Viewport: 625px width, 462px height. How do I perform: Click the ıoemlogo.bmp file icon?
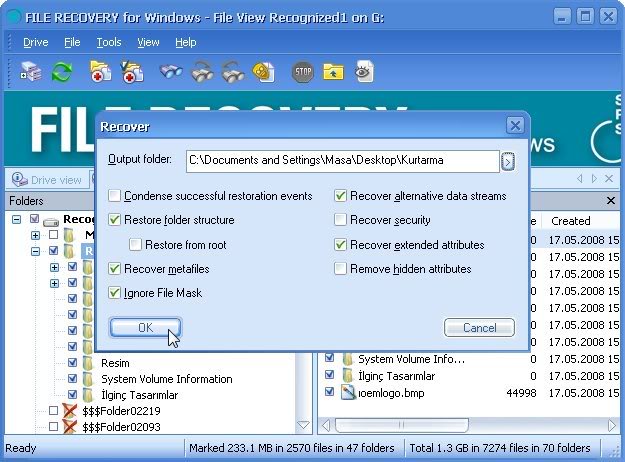click(x=348, y=393)
